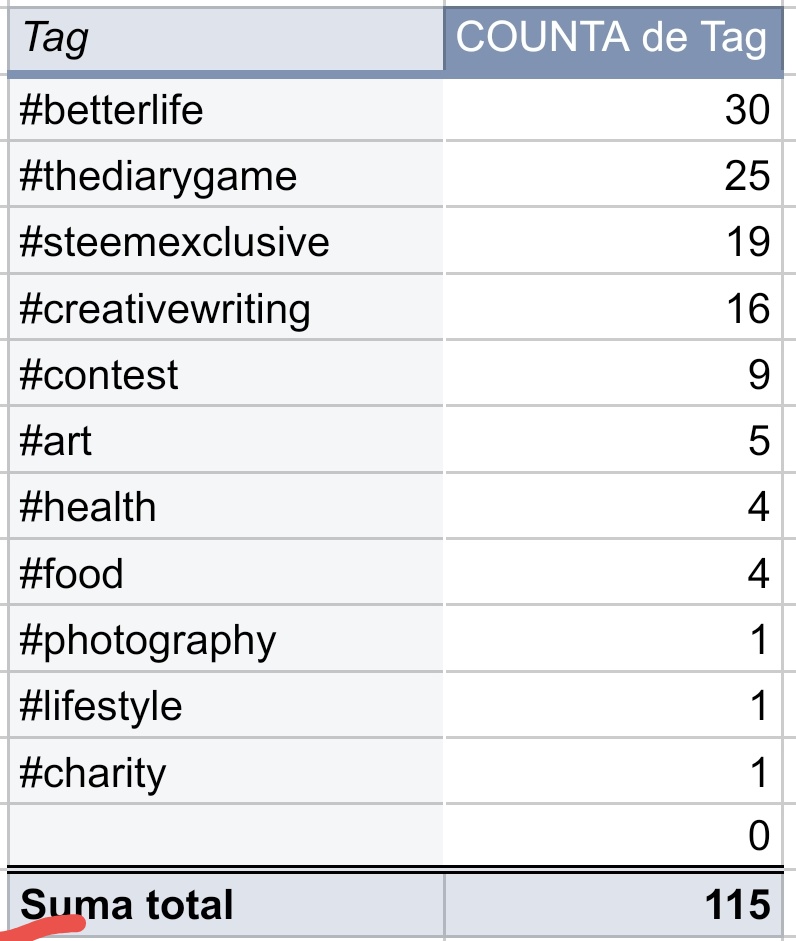Click the total value 115
This screenshot has width=796, height=941.
point(611,904)
